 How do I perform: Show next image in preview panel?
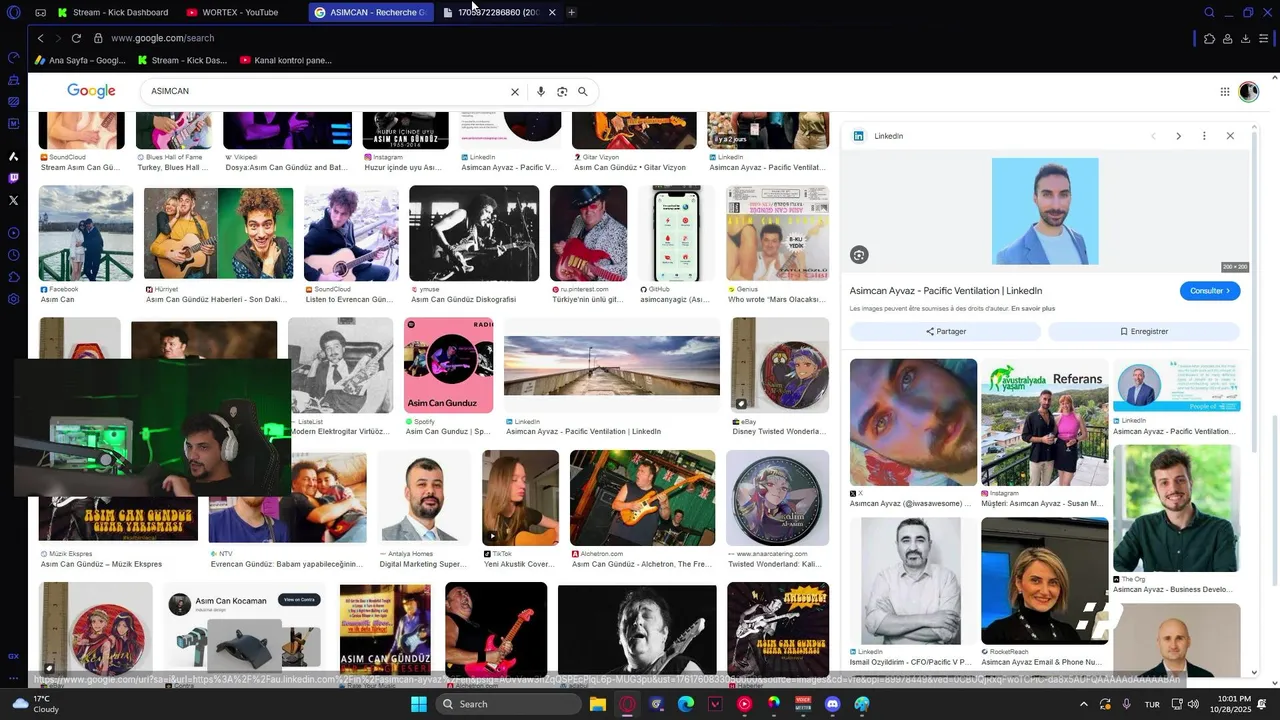(x=1178, y=136)
